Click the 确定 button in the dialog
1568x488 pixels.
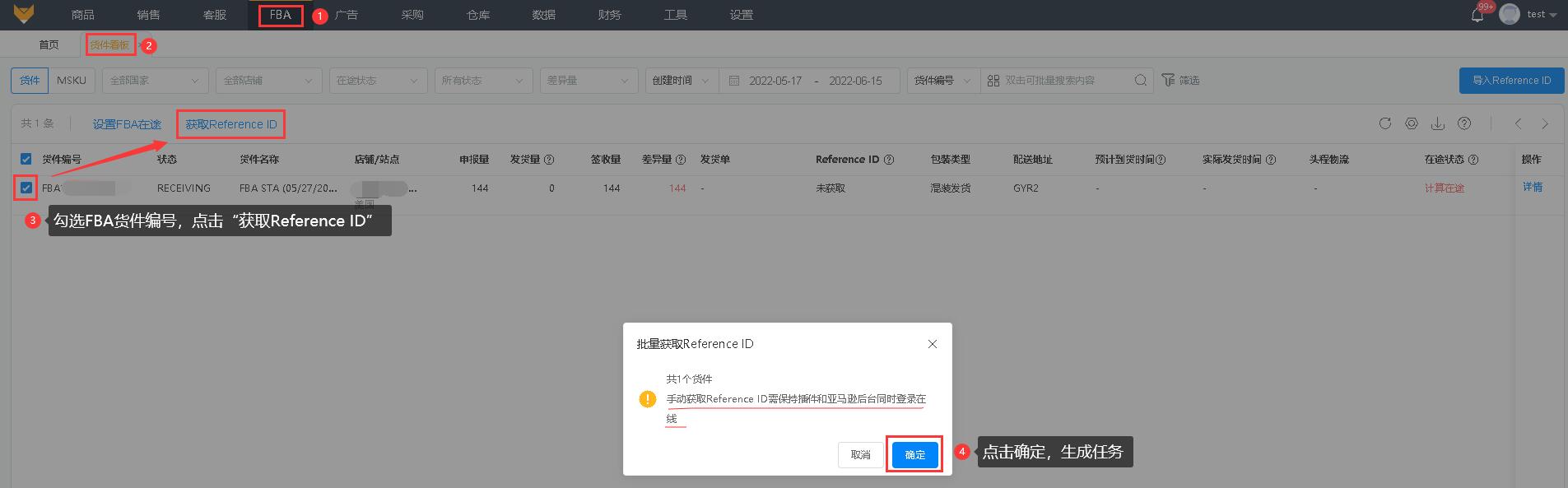(914, 454)
